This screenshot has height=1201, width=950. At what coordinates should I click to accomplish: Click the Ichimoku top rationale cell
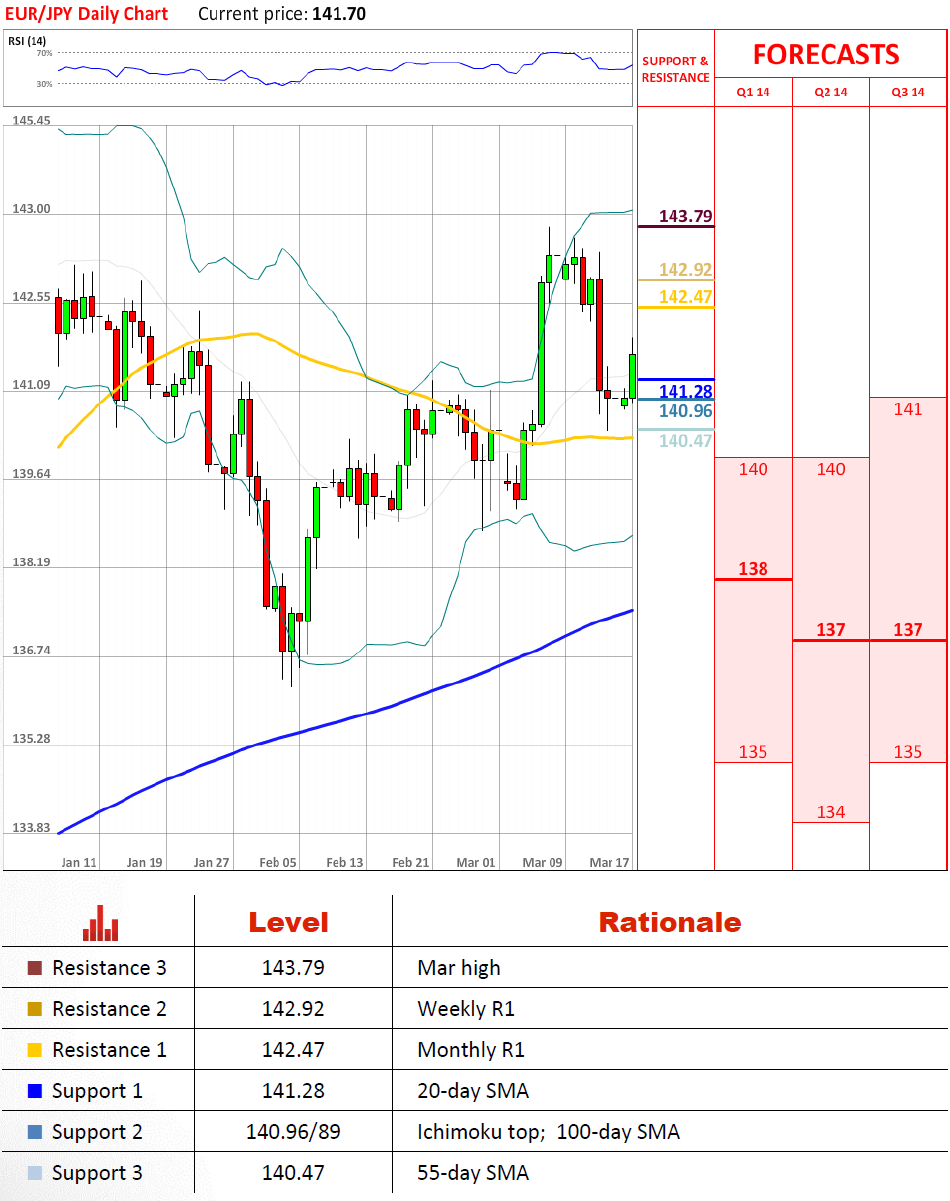click(x=548, y=1132)
